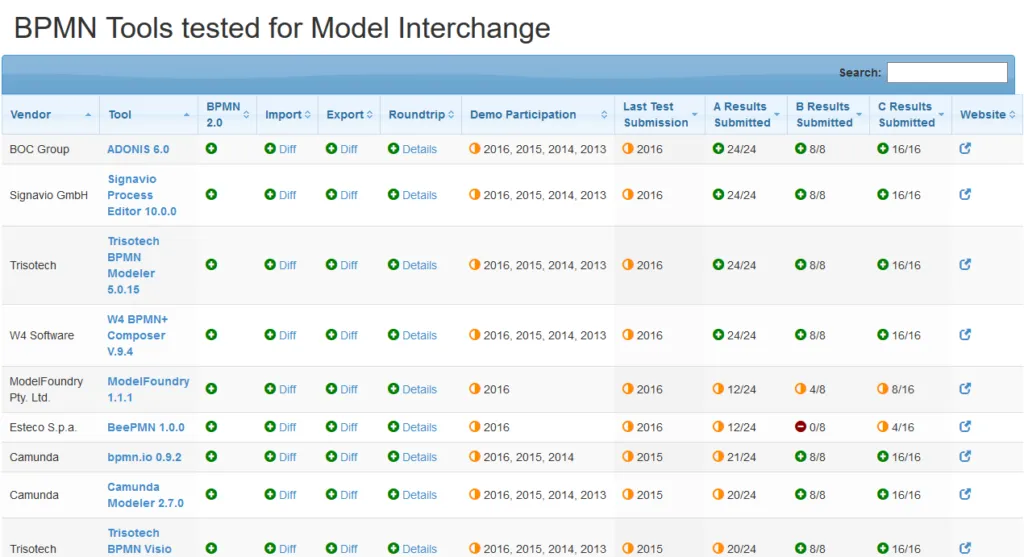
Task: Open Import Diff for Camunda Modeler 2.7.0
Action: click(287, 495)
